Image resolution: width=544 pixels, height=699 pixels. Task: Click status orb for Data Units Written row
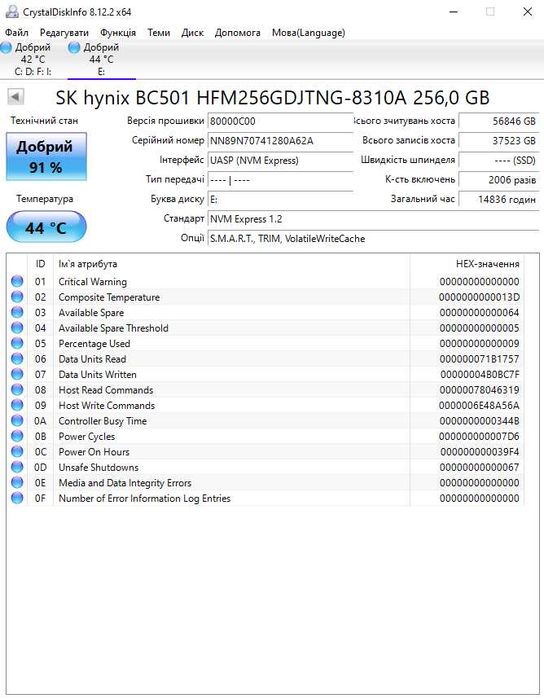tap(17, 374)
